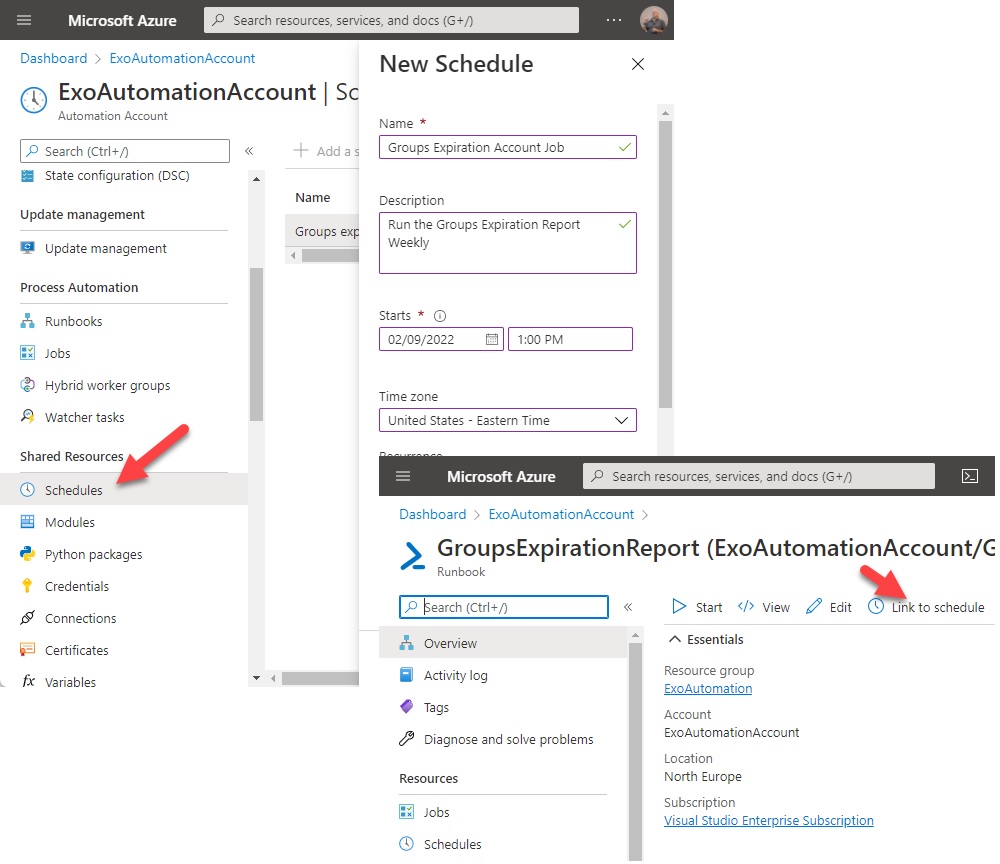Viewport: 1000px width, 864px height.
Task: Open calendar picker in Starts date field
Action: click(x=492, y=339)
